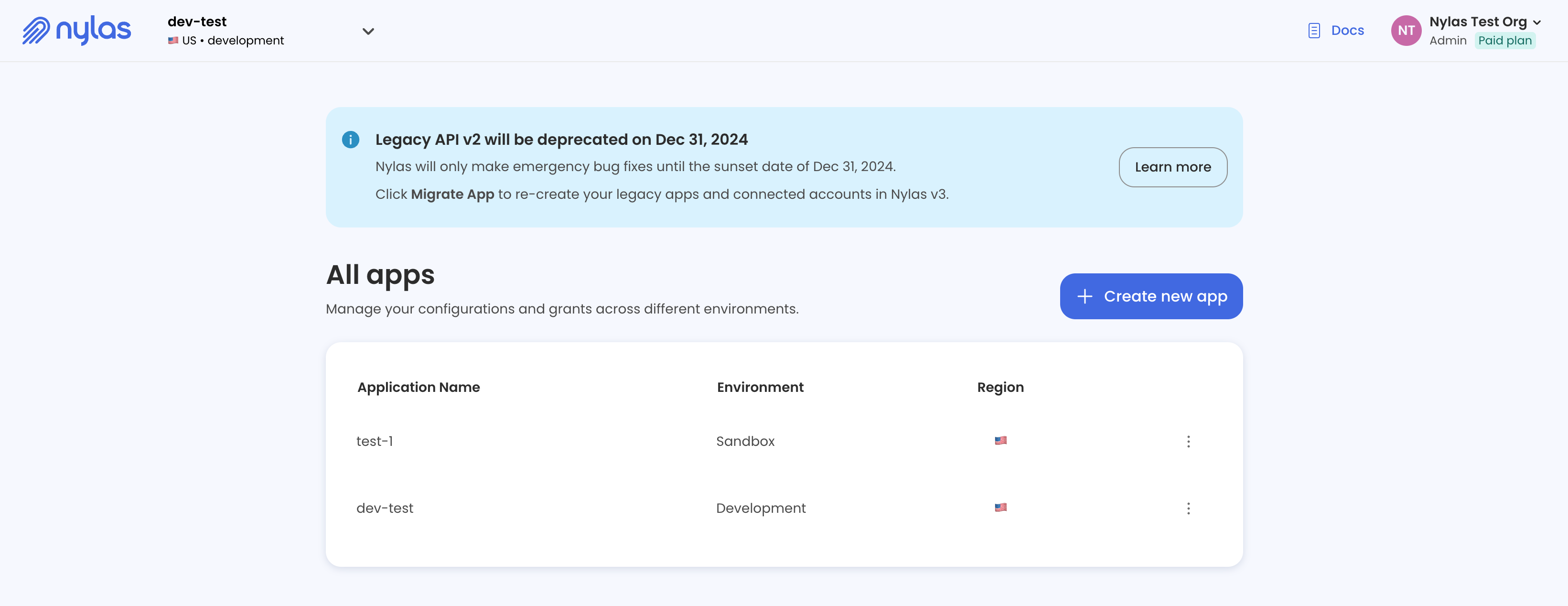This screenshot has height=606, width=1568.
Task: Open the test-1 application row
Action: point(375,441)
